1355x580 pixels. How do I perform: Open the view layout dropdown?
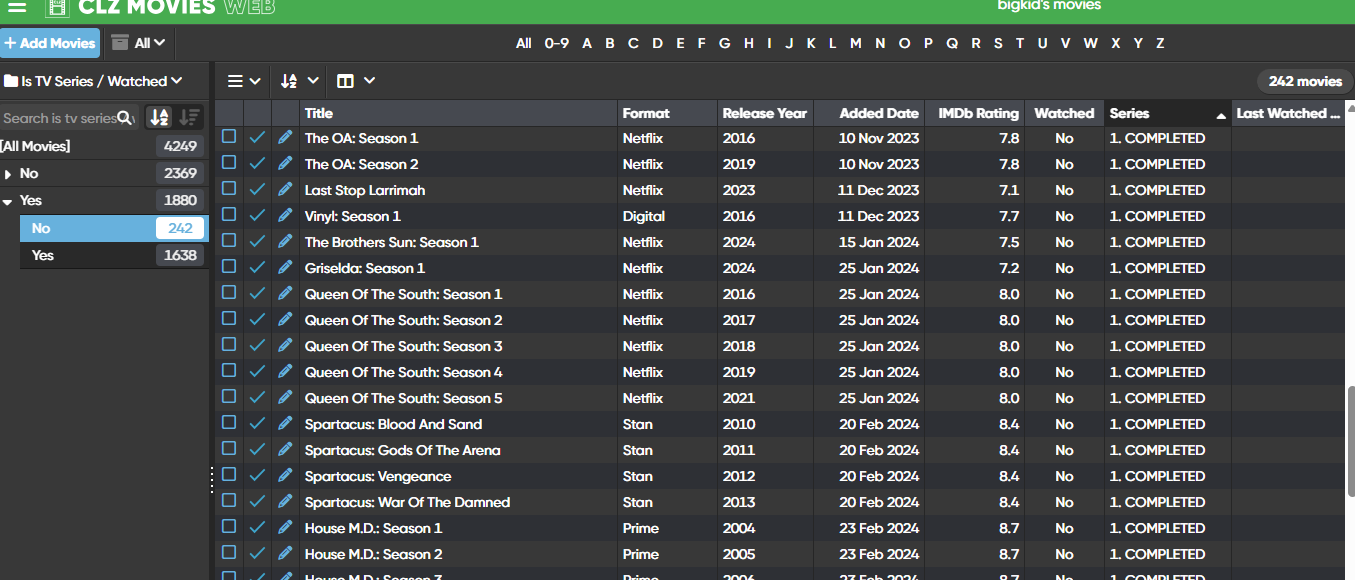coord(243,81)
